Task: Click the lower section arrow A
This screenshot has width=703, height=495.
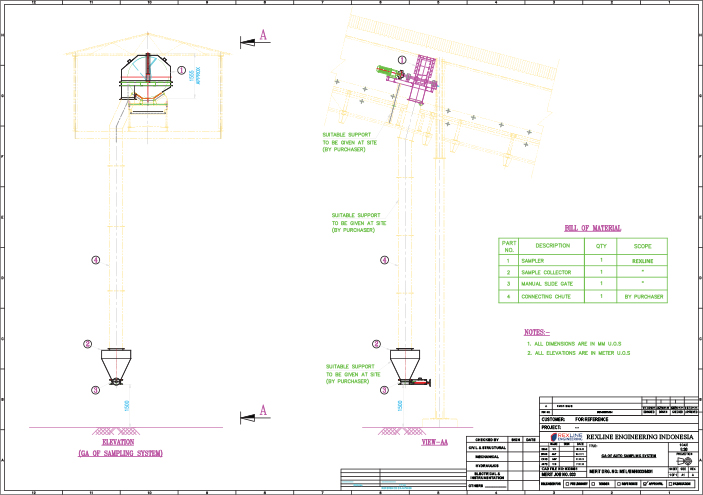Action: (255, 410)
